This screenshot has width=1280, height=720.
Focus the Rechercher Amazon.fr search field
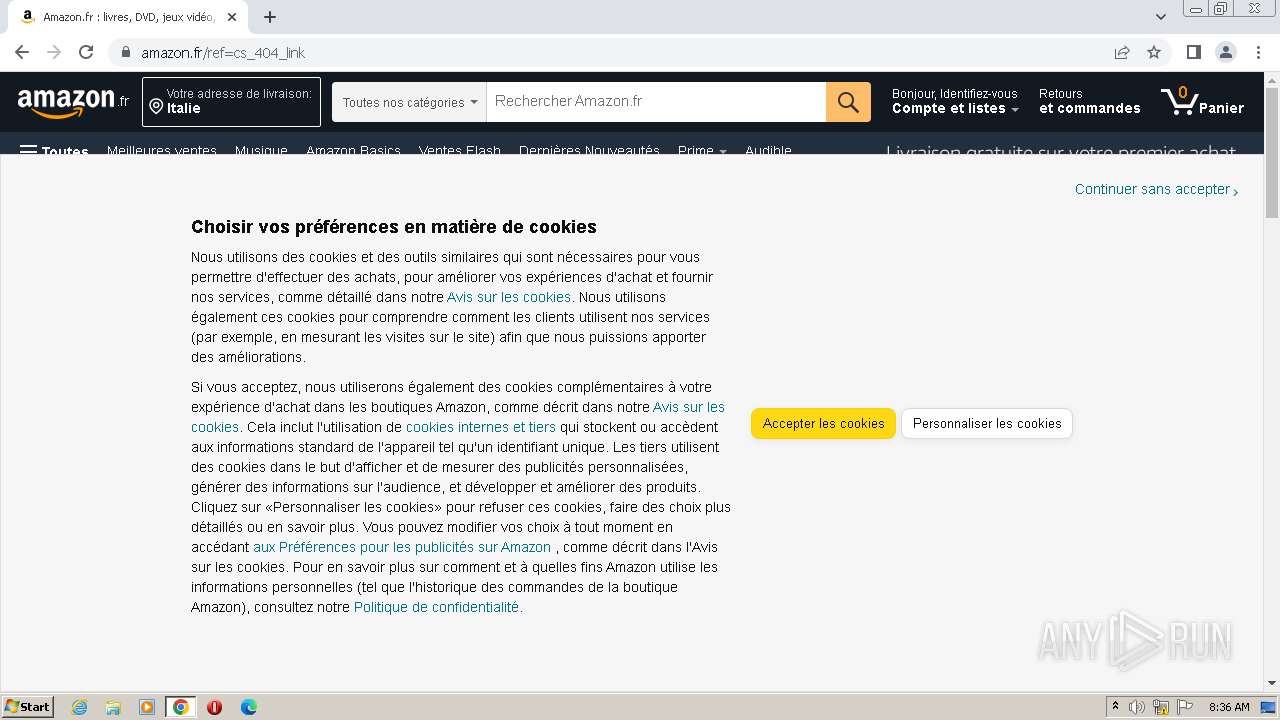[x=656, y=102]
